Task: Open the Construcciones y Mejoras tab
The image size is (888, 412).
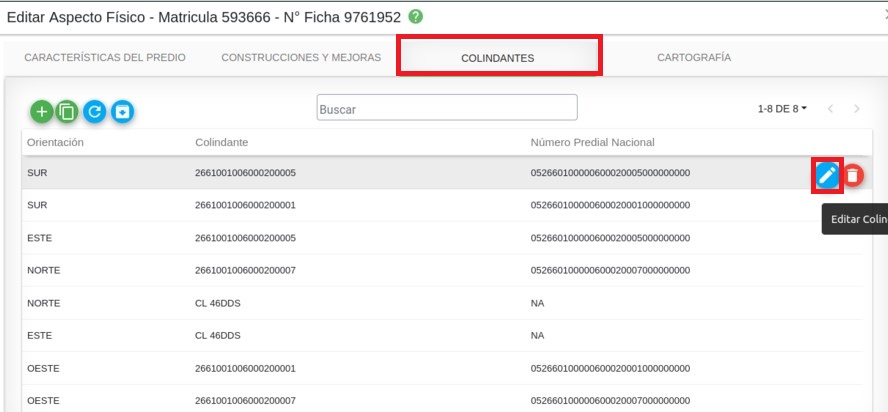Action: pyautogui.click(x=301, y=57)
